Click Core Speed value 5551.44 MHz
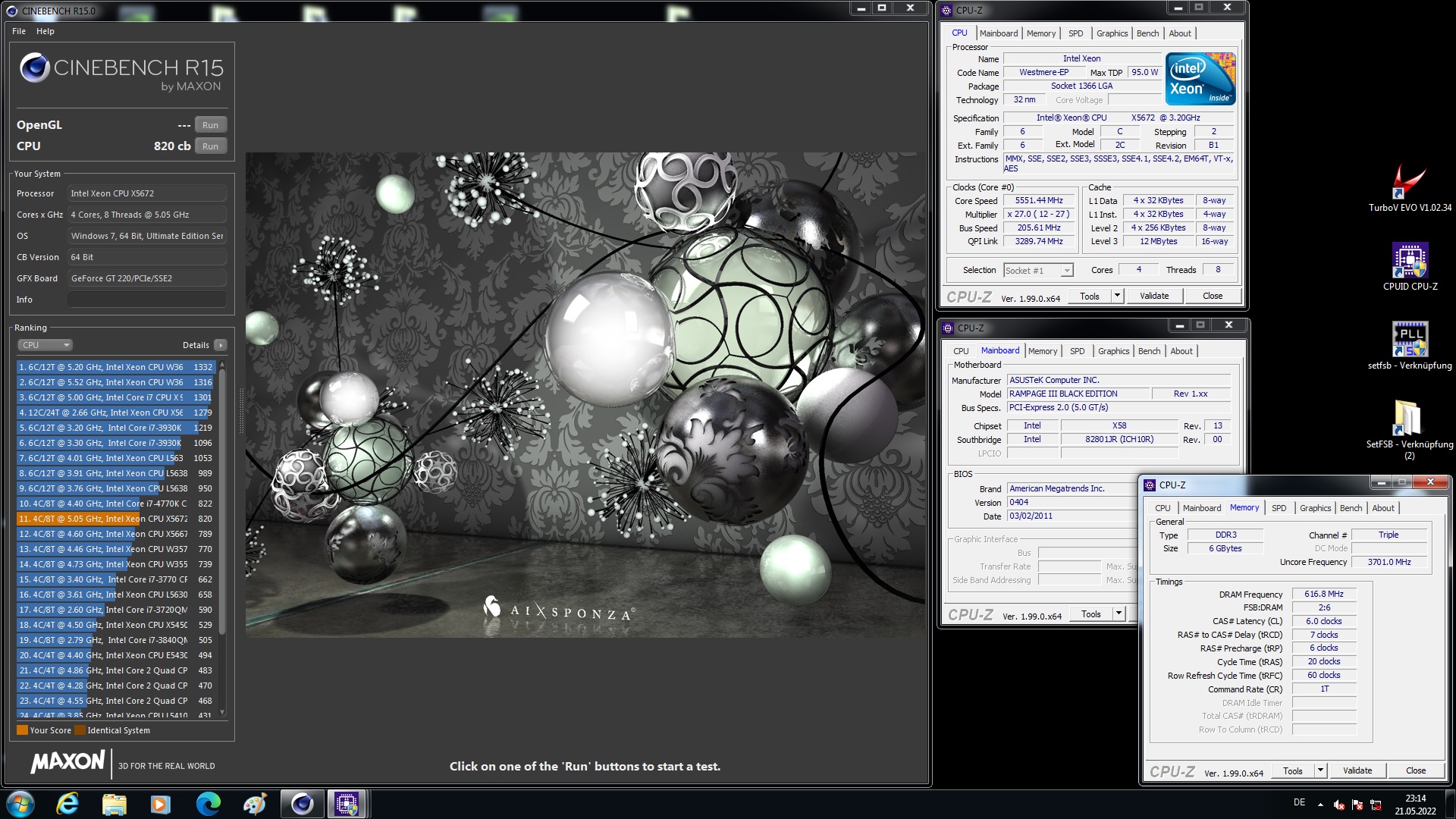This screenshot has width=1456, height=819. (1038, 201)
